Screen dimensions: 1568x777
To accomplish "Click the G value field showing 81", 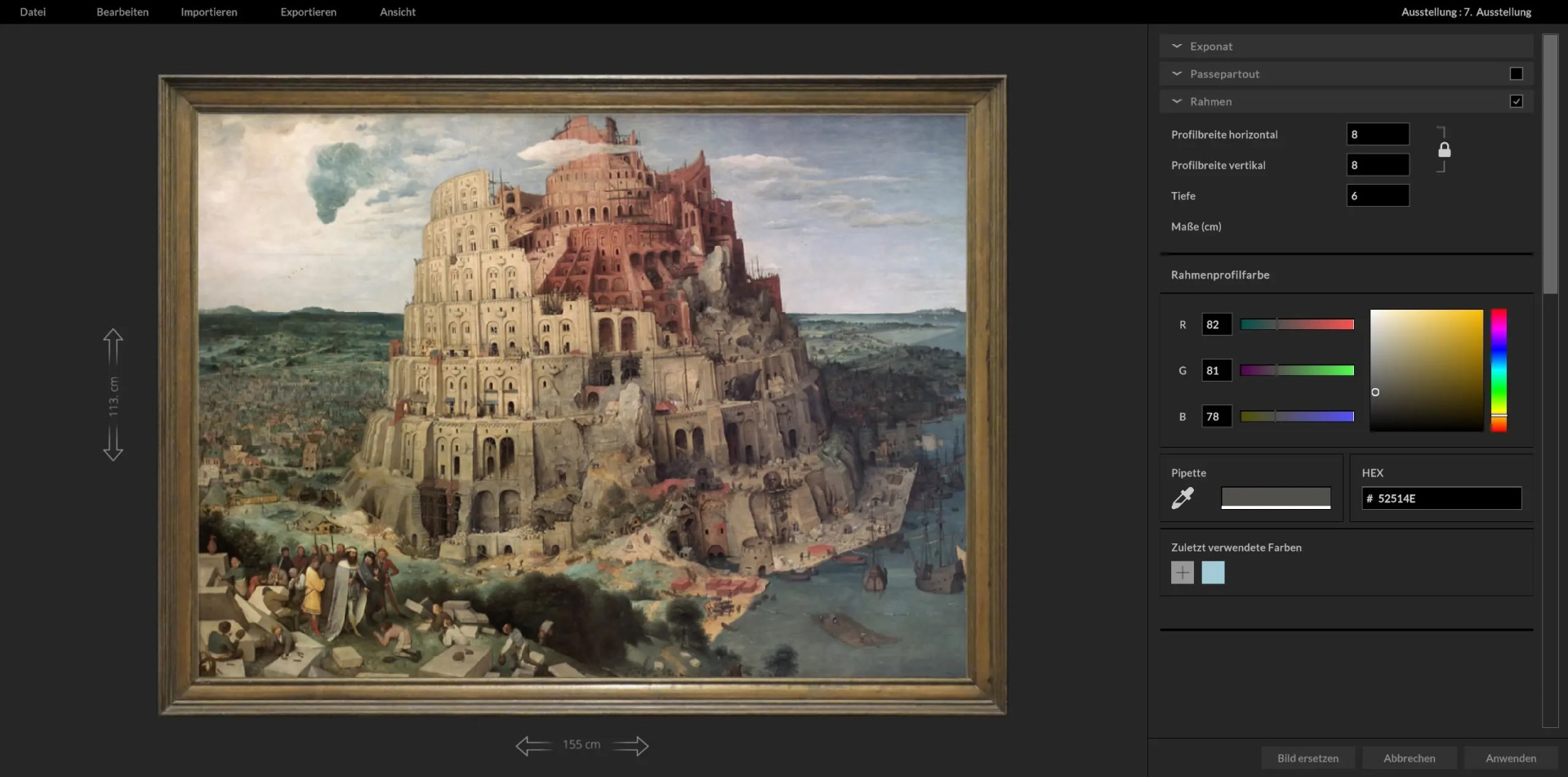I will pyautogui.click(x=1217, y=370).
